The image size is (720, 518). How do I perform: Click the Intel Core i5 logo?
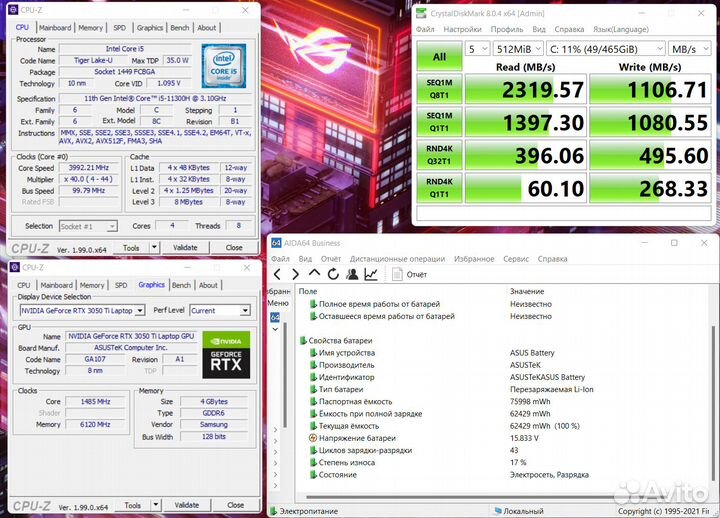224,66
